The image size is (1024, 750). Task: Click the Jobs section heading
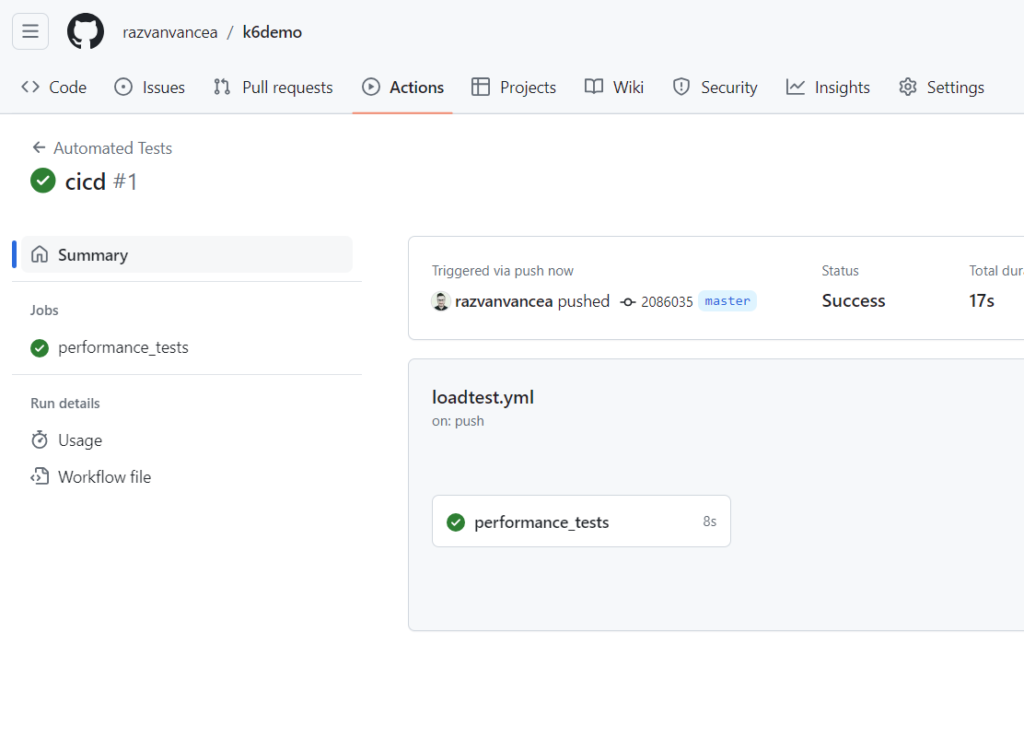coord(44,310)
